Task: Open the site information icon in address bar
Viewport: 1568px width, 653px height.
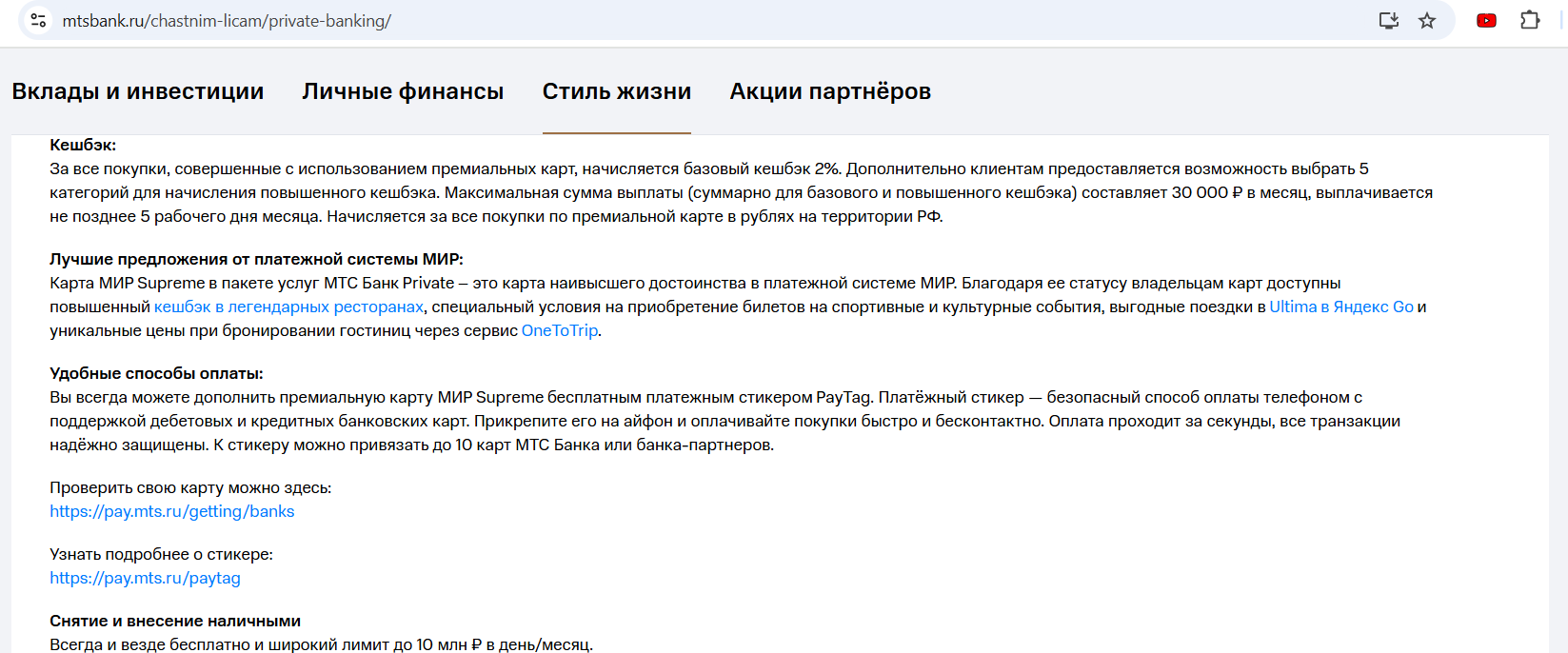Action: (38, 20)
